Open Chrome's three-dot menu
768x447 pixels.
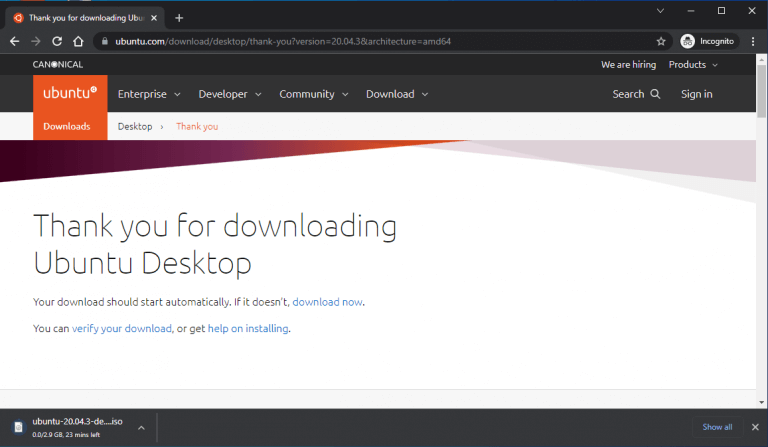coord(753,42)
